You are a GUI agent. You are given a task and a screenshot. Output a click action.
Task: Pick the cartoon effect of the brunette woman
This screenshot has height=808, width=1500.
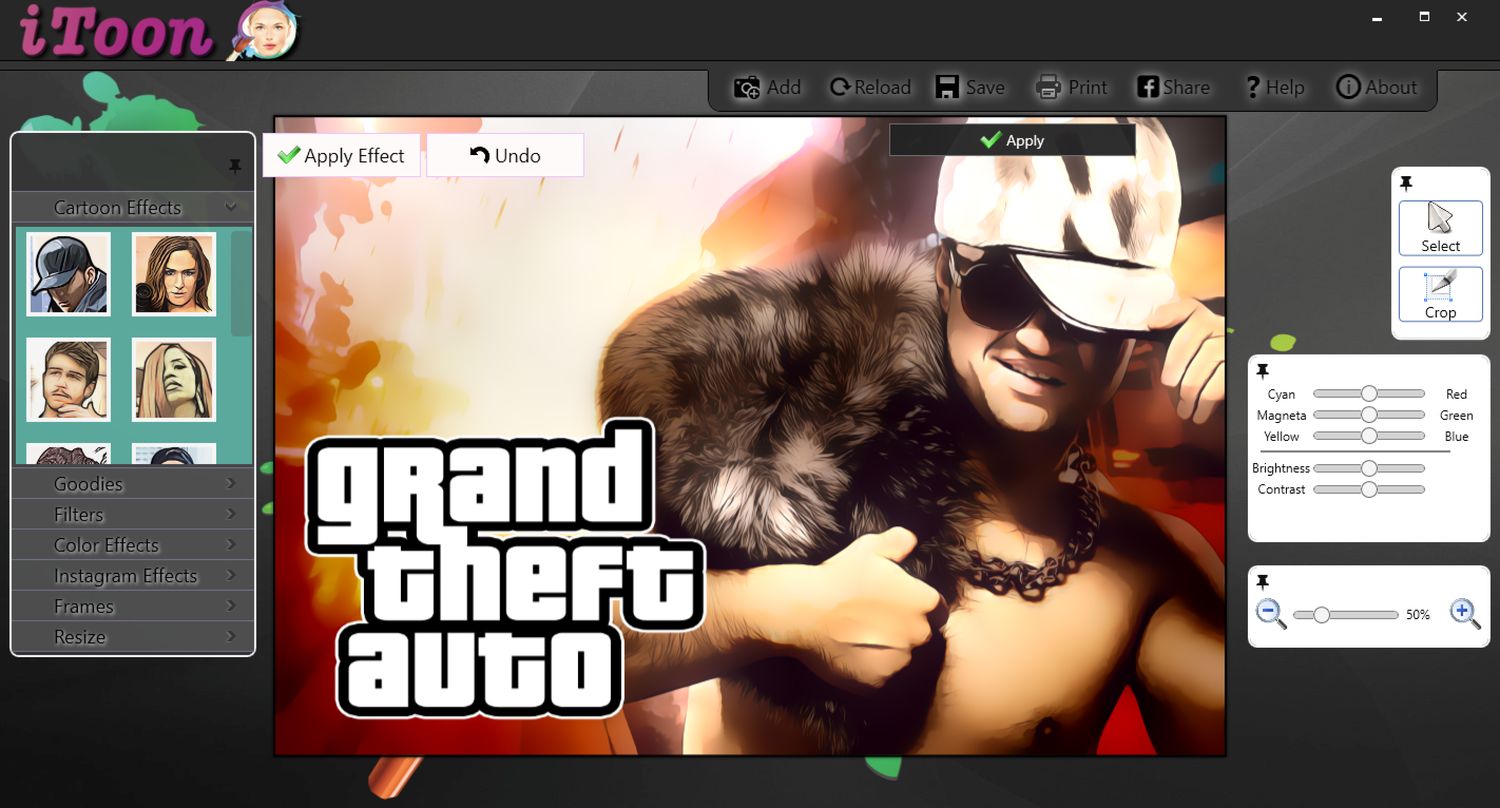[x=174, y=274]
